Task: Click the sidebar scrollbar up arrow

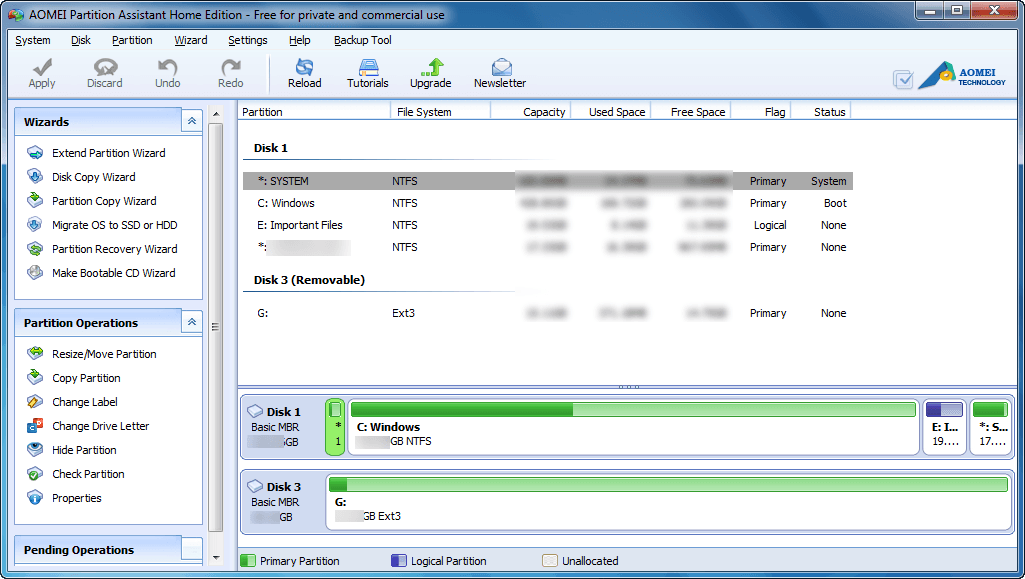Action: (216, 114)
